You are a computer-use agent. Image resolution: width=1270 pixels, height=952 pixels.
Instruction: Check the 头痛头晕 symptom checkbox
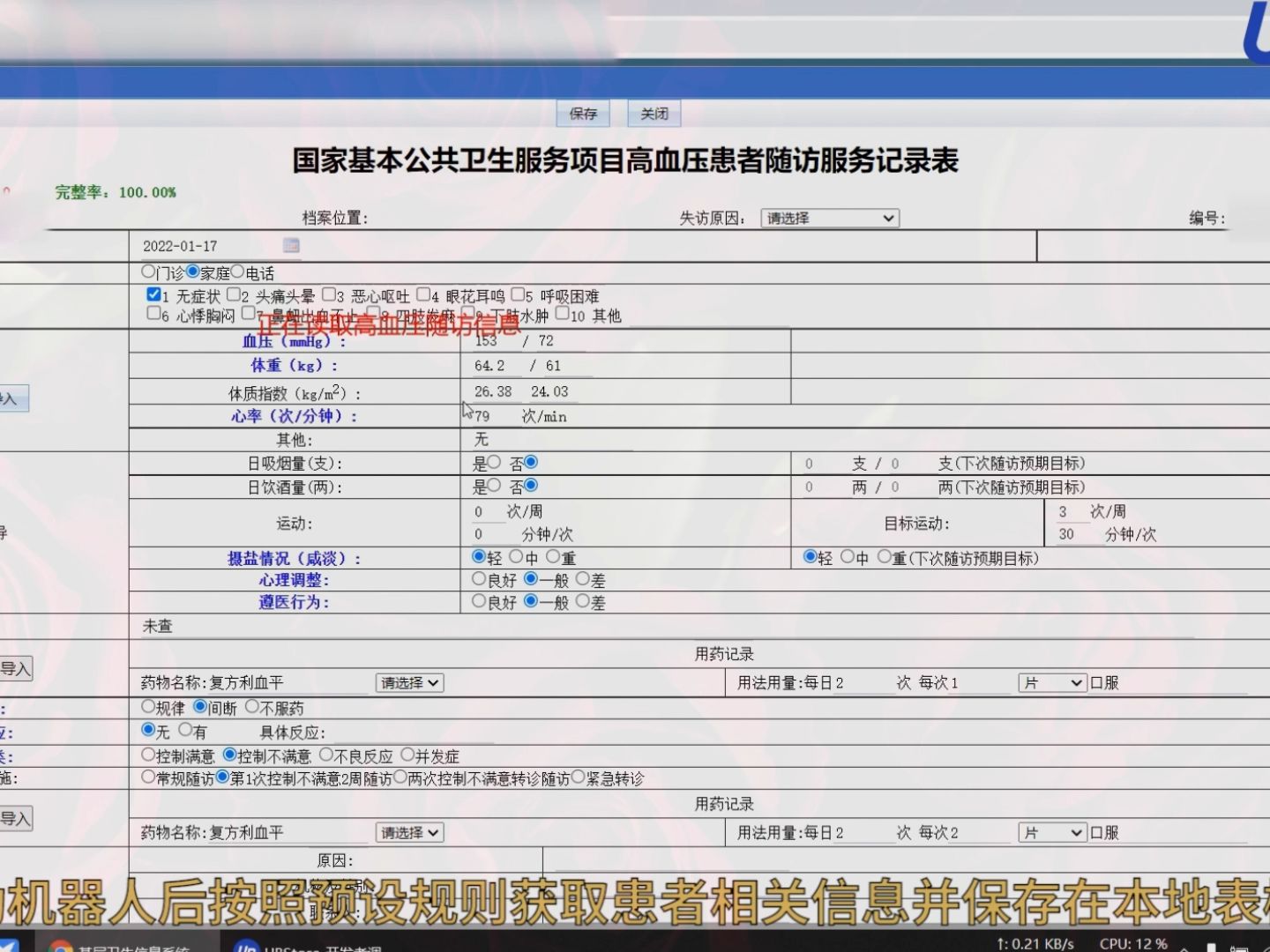(233, 294)
